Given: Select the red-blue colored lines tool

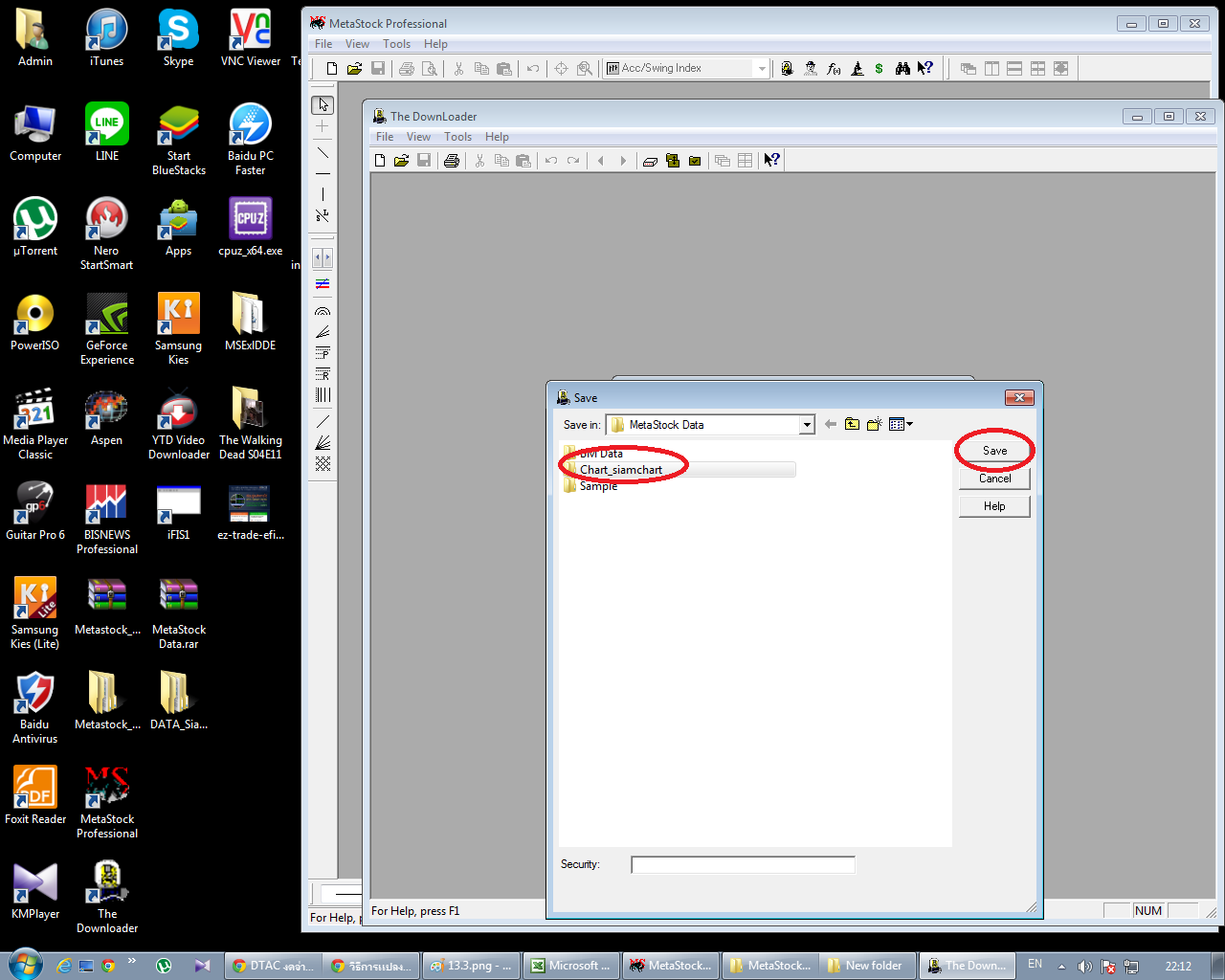Looking at the screenshot, I should pyautogui.click(x=323, y=284).
